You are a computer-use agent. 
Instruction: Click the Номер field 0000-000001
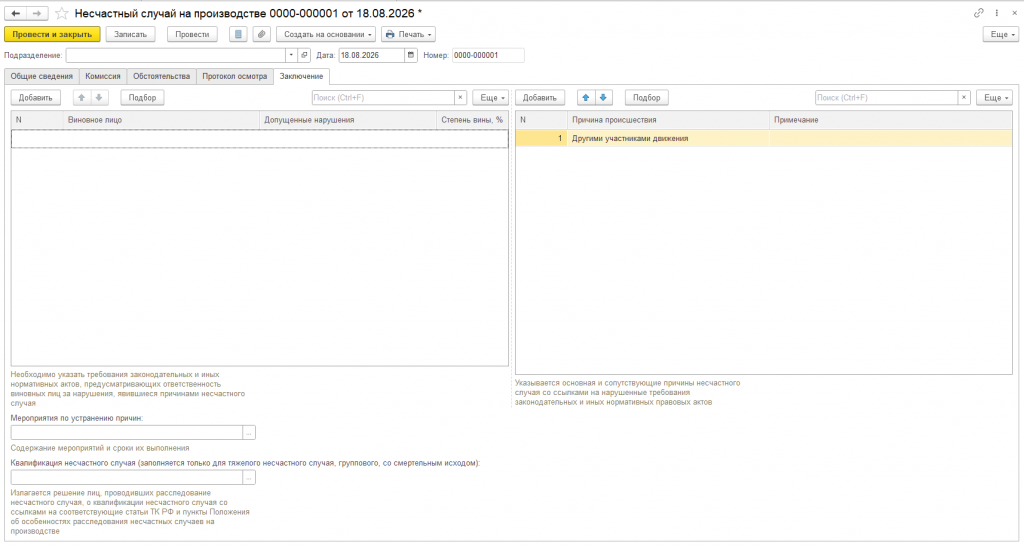pyautogui.click(x=488, y=56)
